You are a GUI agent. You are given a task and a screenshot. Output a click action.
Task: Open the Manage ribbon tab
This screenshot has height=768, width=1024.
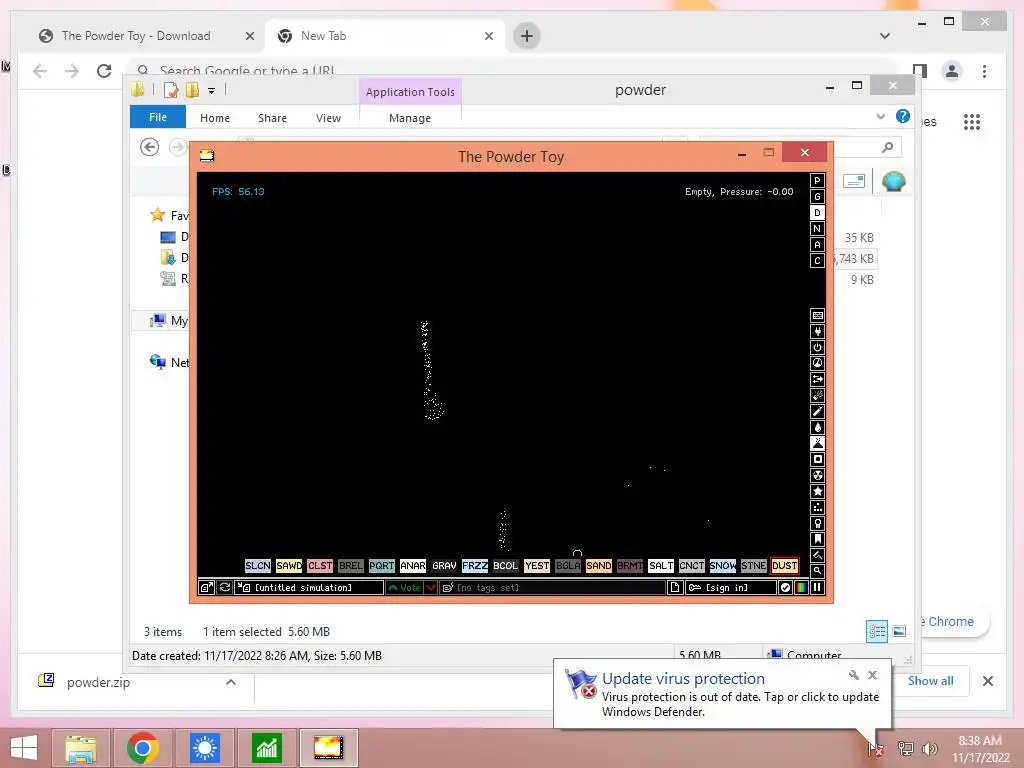coord(410,118)
